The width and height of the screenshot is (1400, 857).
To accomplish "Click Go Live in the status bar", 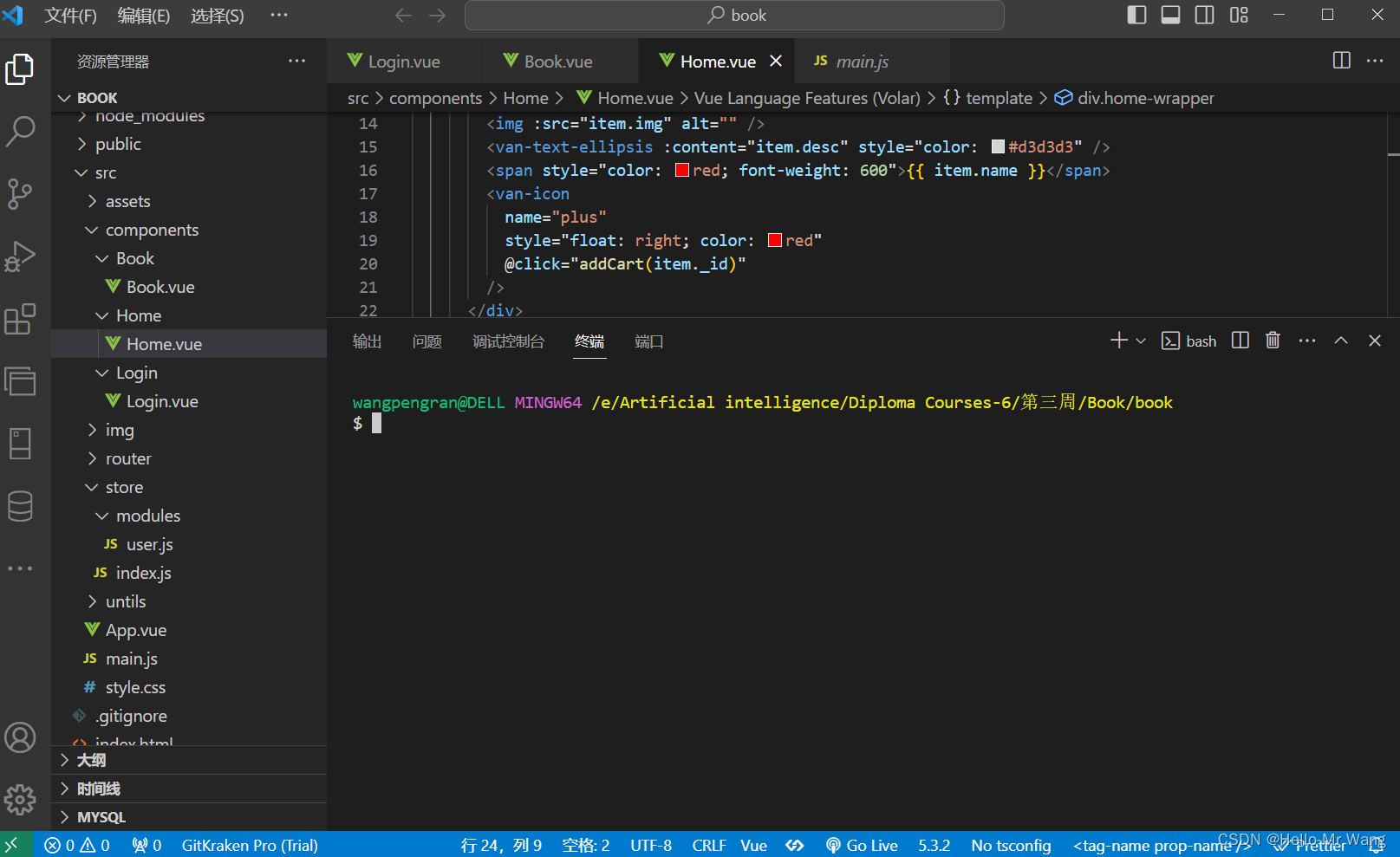I will (x=862, y=845).
